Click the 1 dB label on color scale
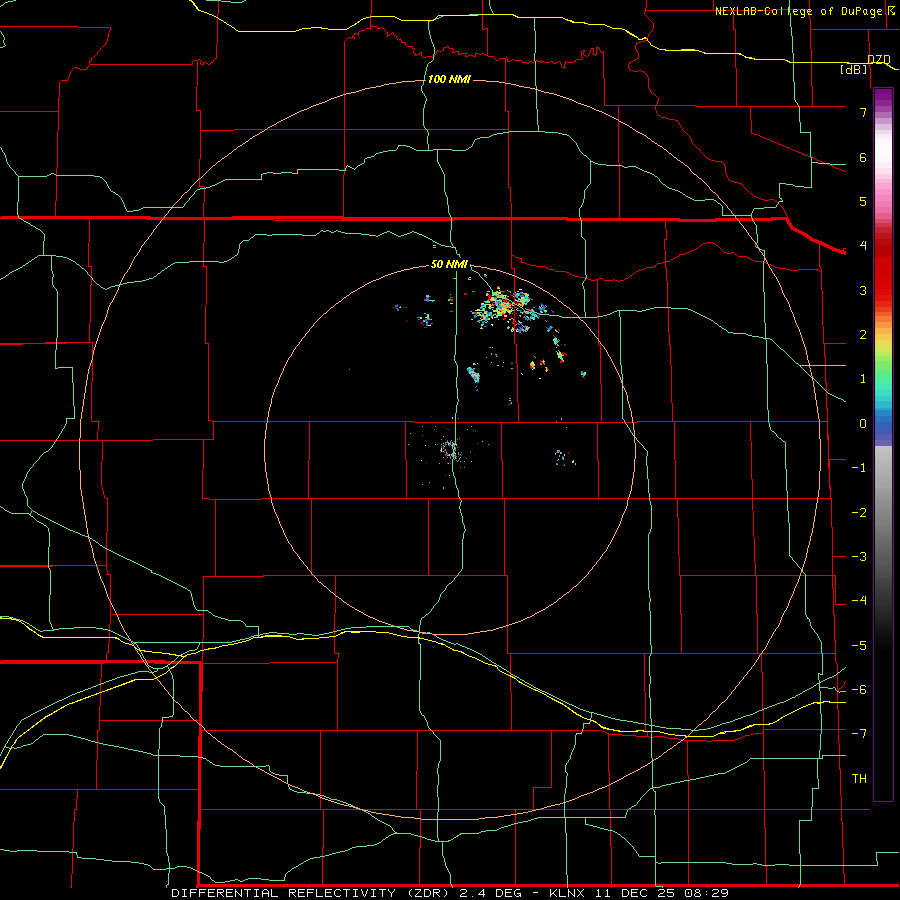 (862, 379)
